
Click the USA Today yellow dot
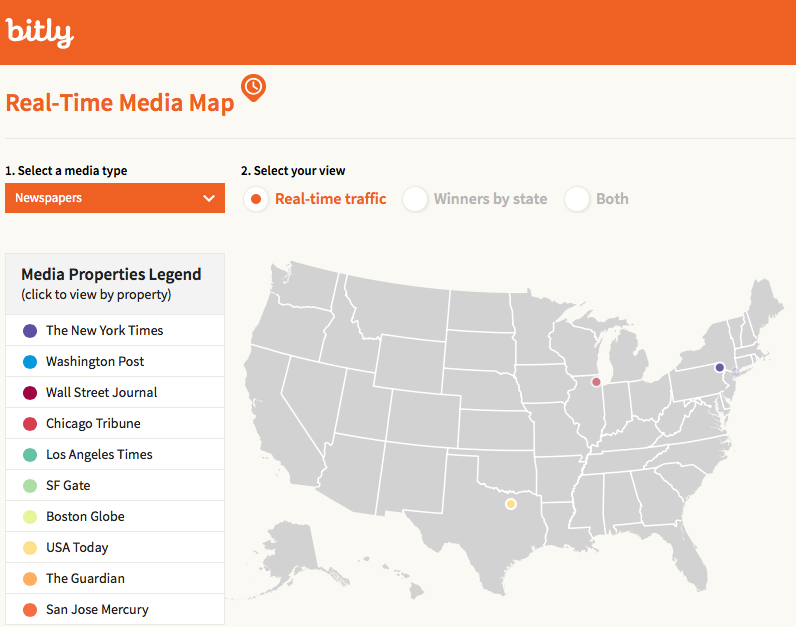tap(30, 548)
